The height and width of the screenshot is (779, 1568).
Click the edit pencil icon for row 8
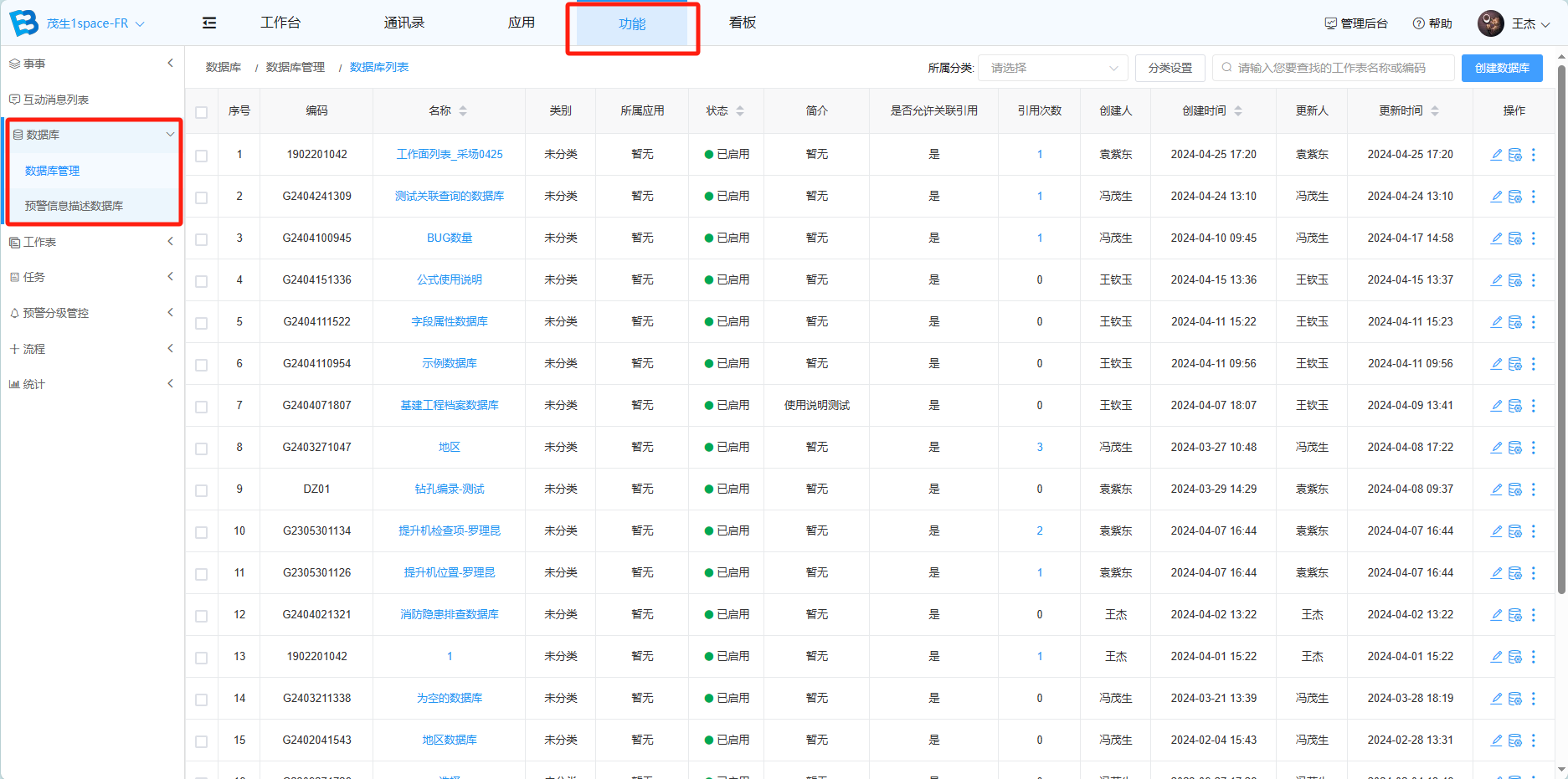point(1496,448)
